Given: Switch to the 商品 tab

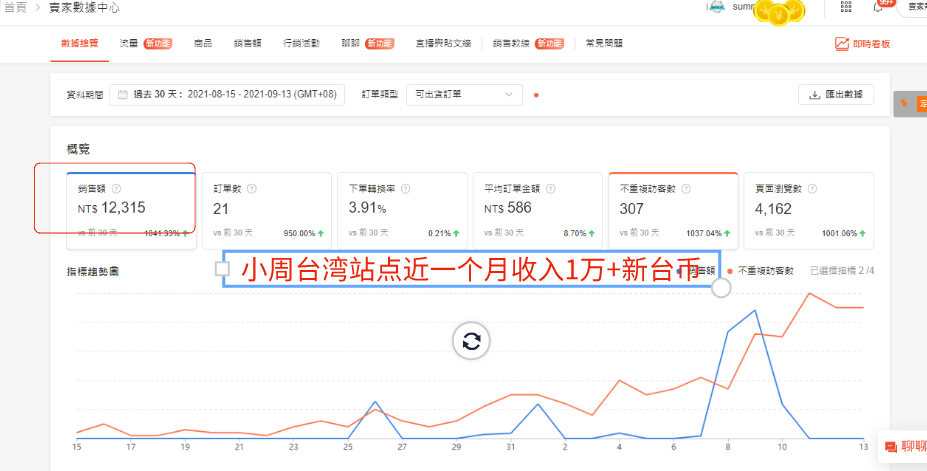Looking at the screenshot, I should [x=203, y=43].
